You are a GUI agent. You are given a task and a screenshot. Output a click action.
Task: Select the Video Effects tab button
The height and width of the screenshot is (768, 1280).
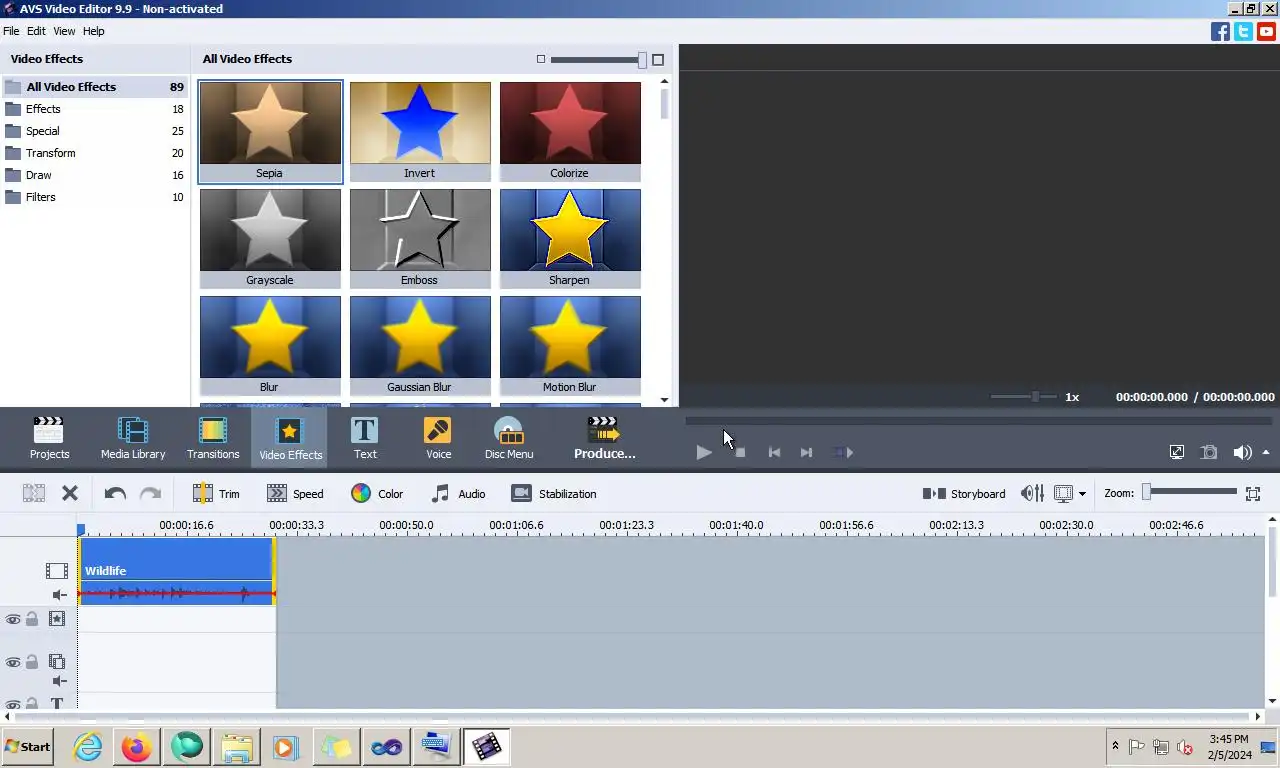point(290,439)
